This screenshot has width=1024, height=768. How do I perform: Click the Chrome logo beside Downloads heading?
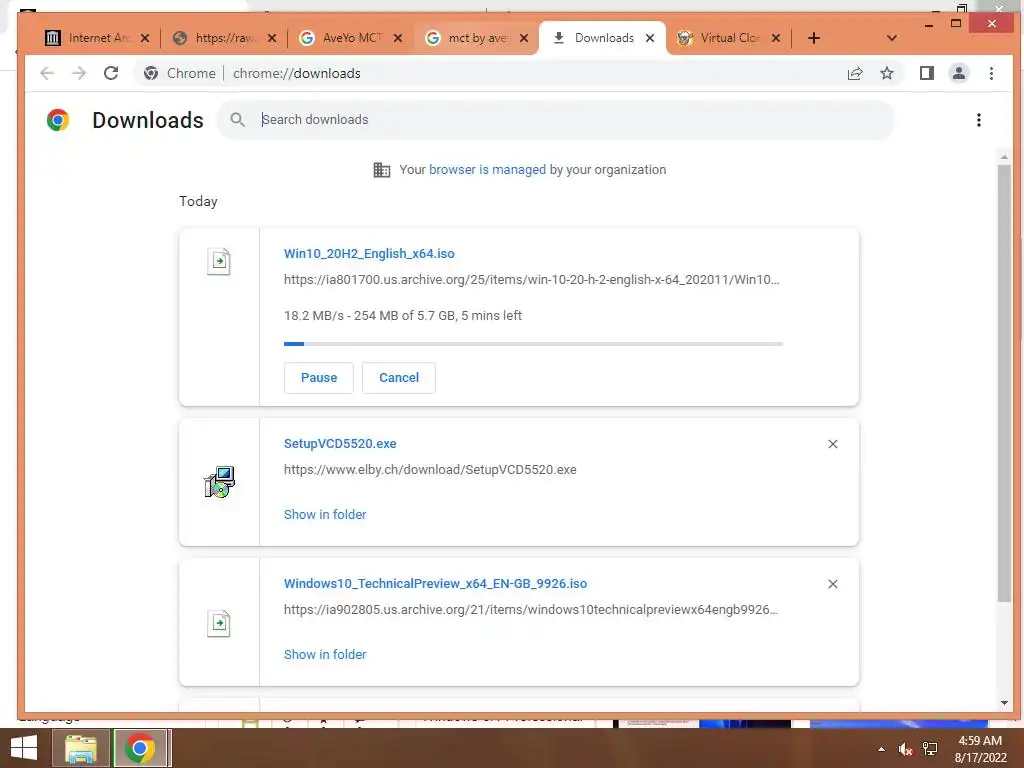click(58, 120)
